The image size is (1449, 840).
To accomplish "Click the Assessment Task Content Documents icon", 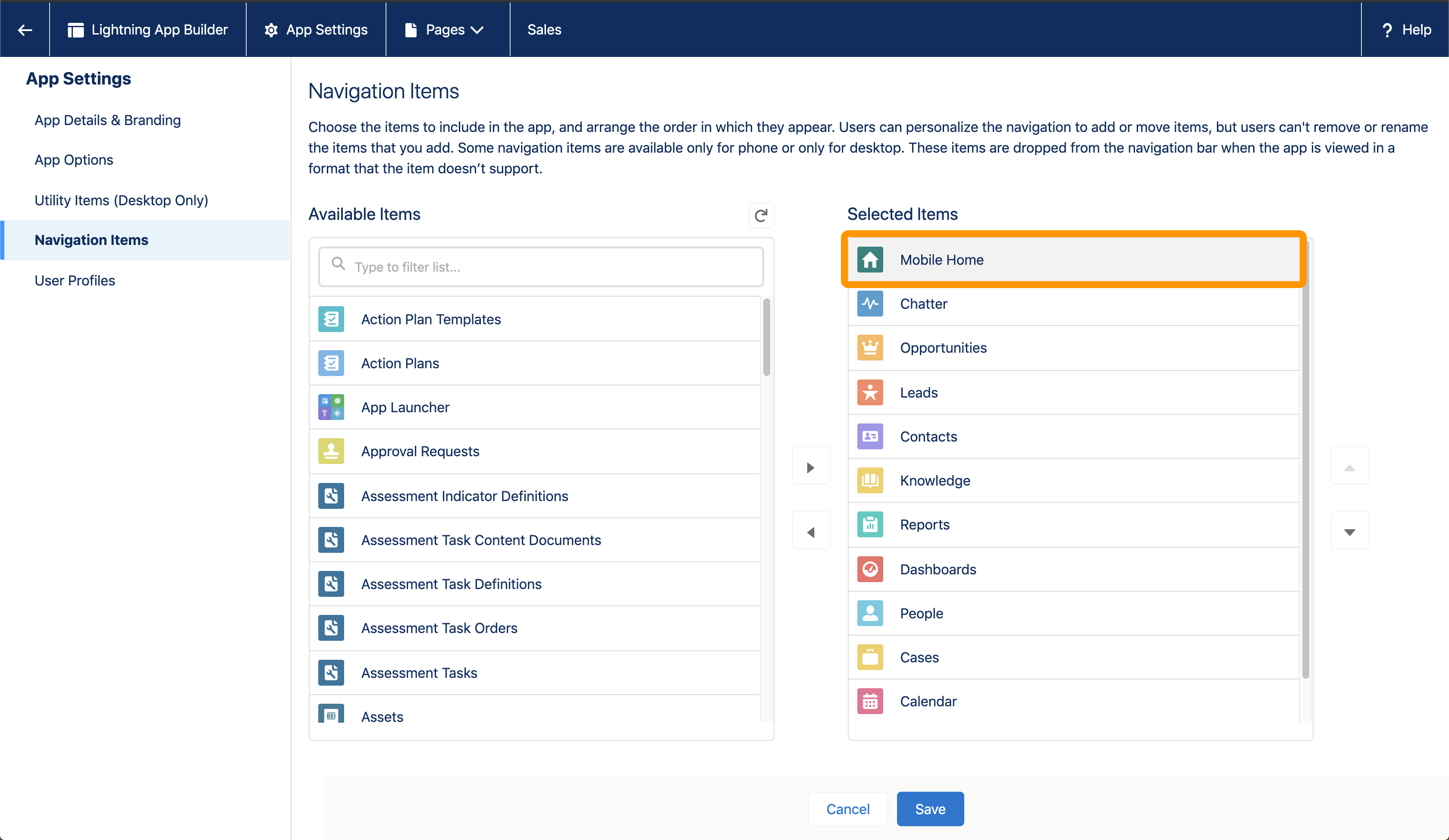I will tap(331, 540).
